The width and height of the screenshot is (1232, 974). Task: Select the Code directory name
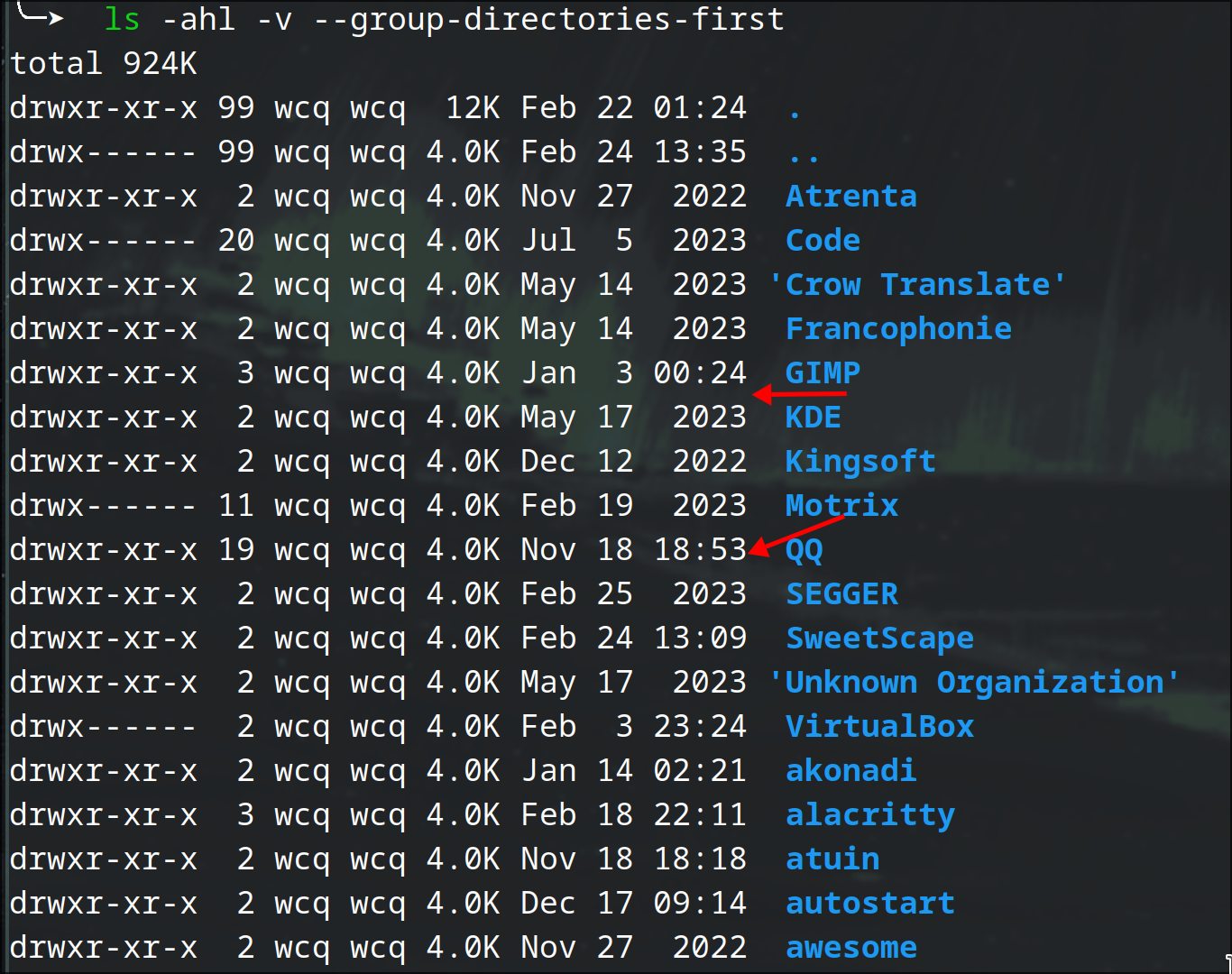[x=823, y=240]
